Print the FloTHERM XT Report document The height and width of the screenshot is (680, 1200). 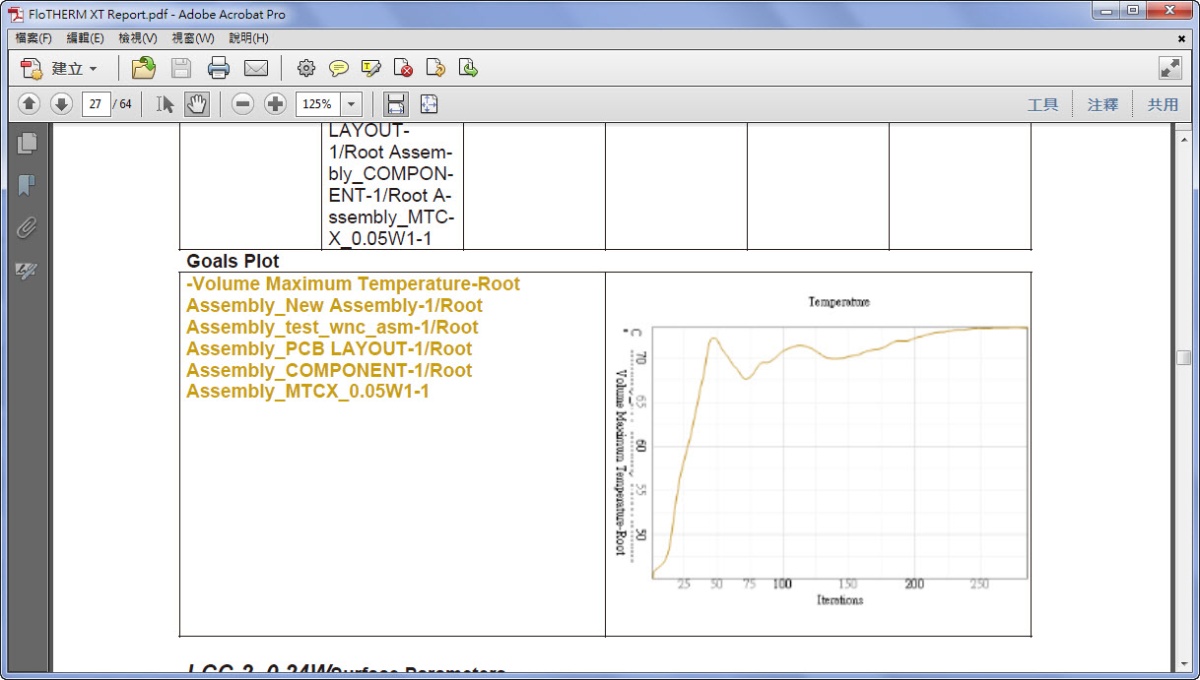219,68
